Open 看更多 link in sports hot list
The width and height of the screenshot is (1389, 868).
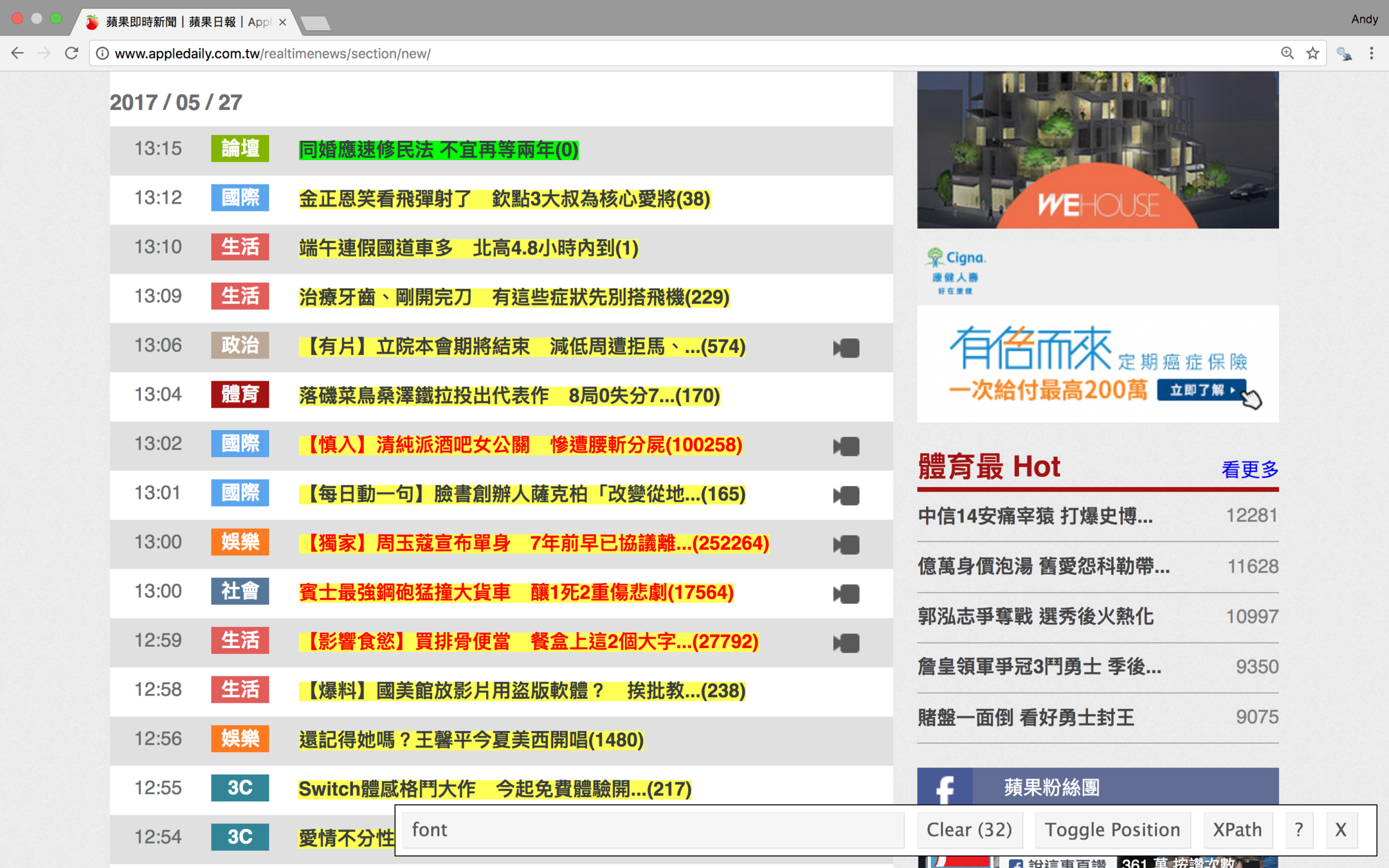1249,469
